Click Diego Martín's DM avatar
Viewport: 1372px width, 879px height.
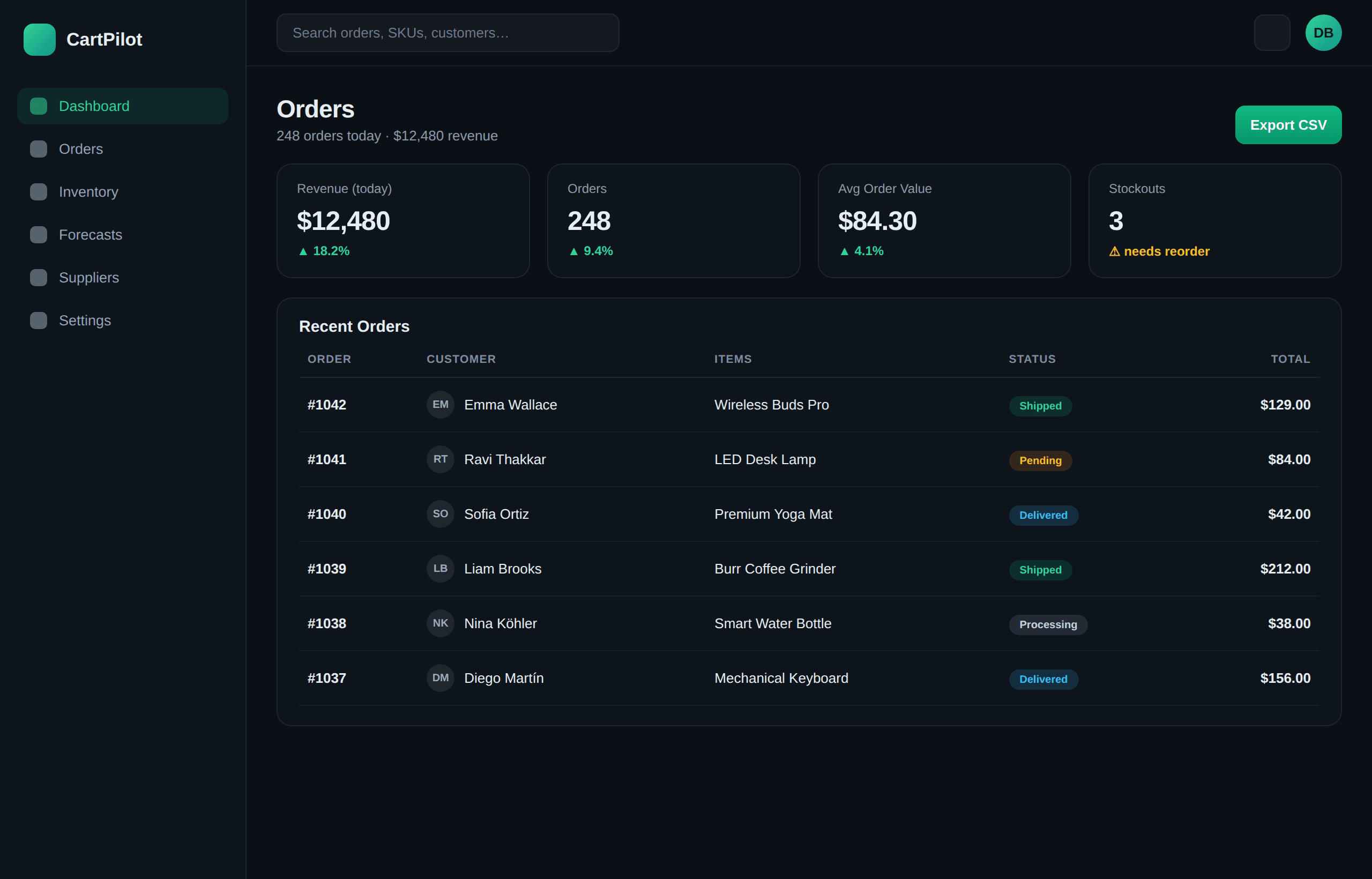coord(441,678)
